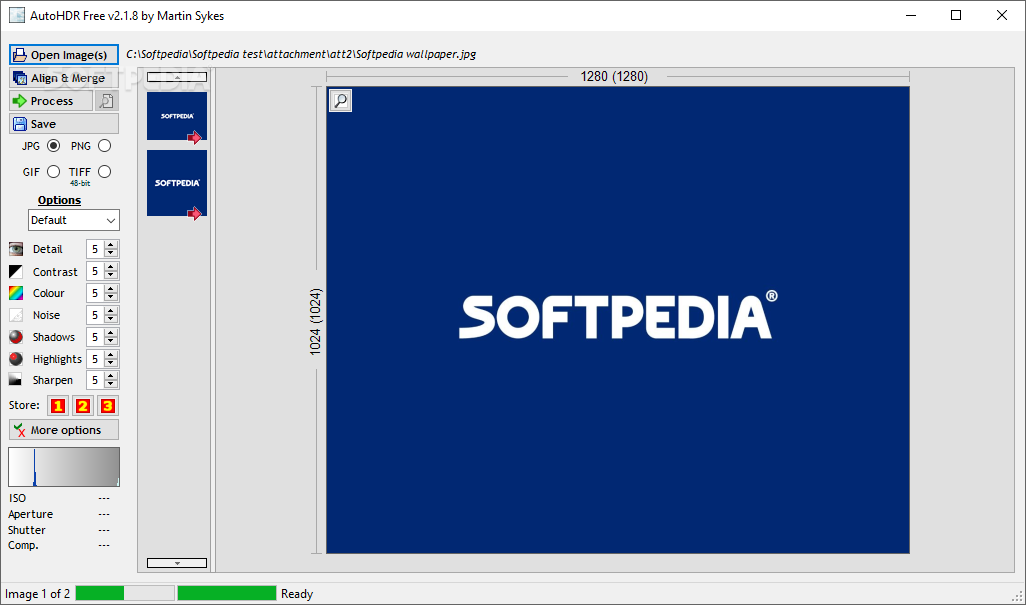The image size is (1026, 605).
Task: Click the histogram display
Action: (63, 467)
